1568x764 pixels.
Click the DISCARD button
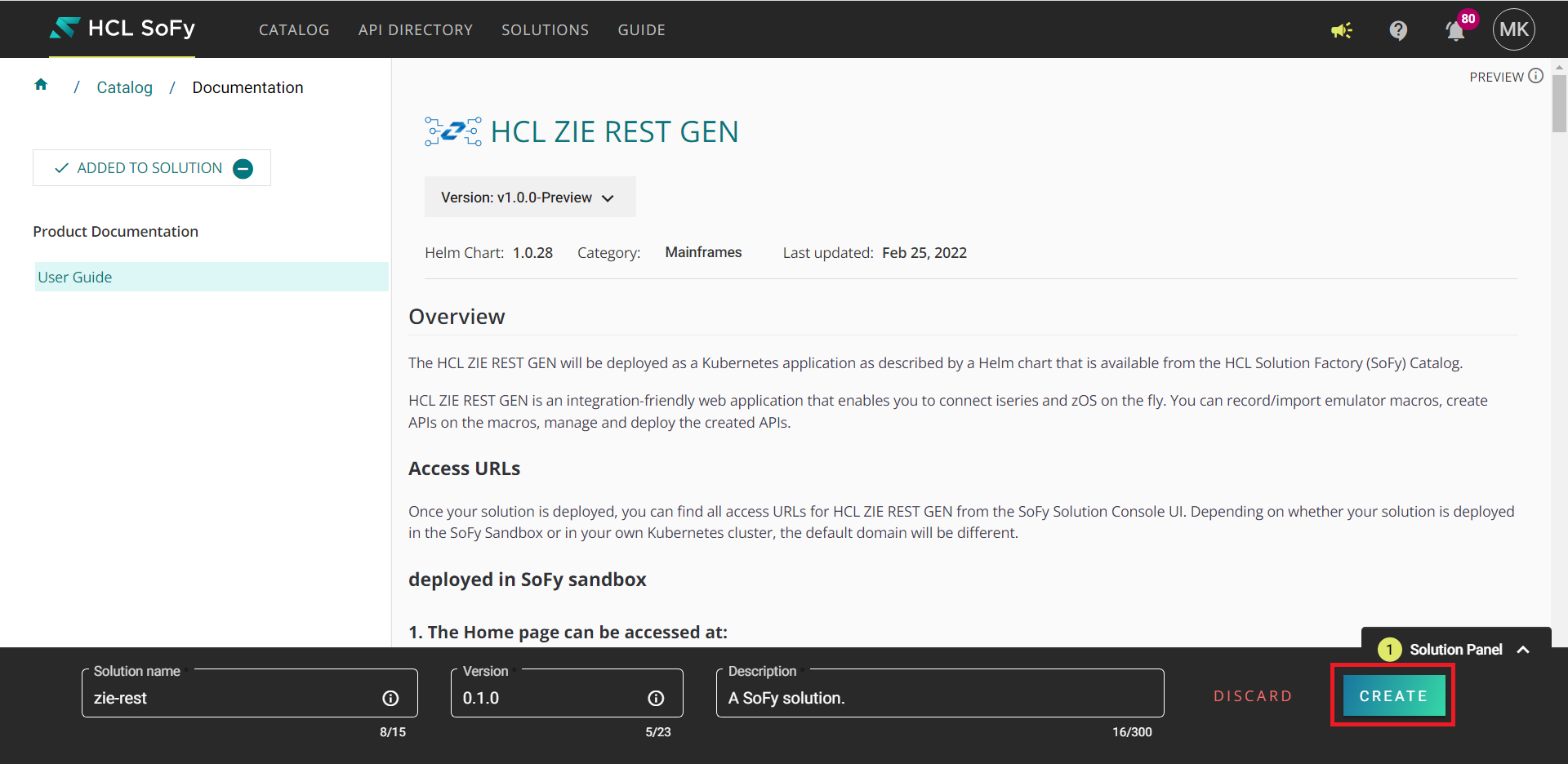point(1253,696)
